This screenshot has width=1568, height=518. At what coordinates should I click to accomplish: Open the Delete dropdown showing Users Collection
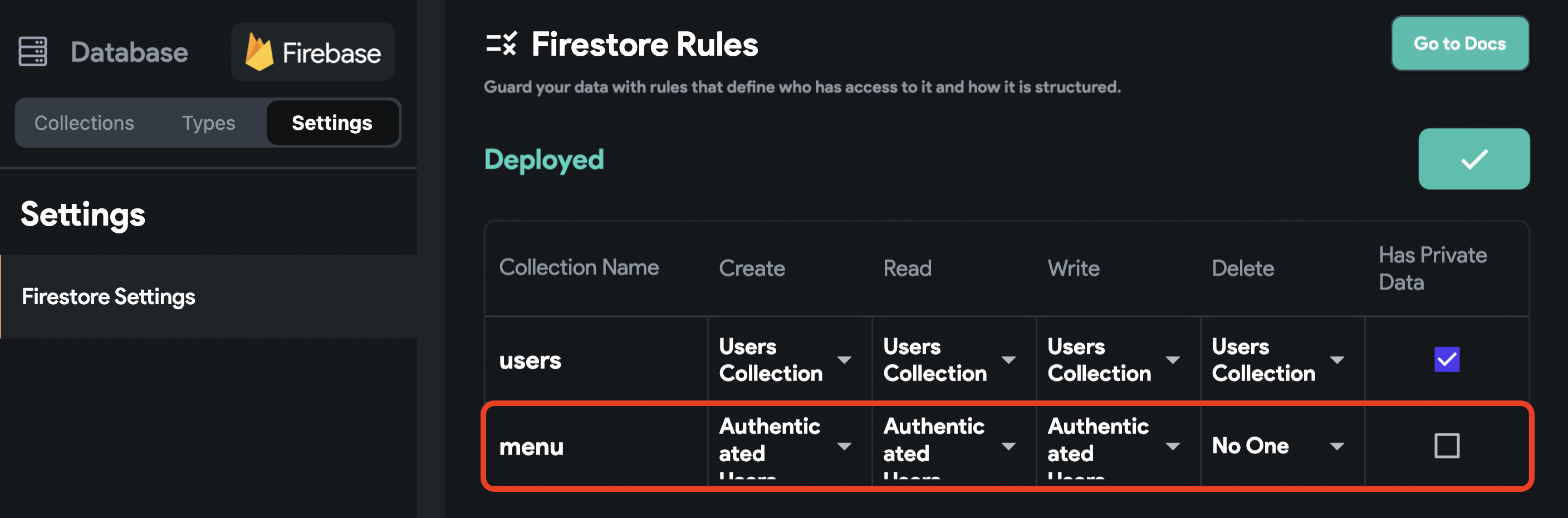[1337, 359]
